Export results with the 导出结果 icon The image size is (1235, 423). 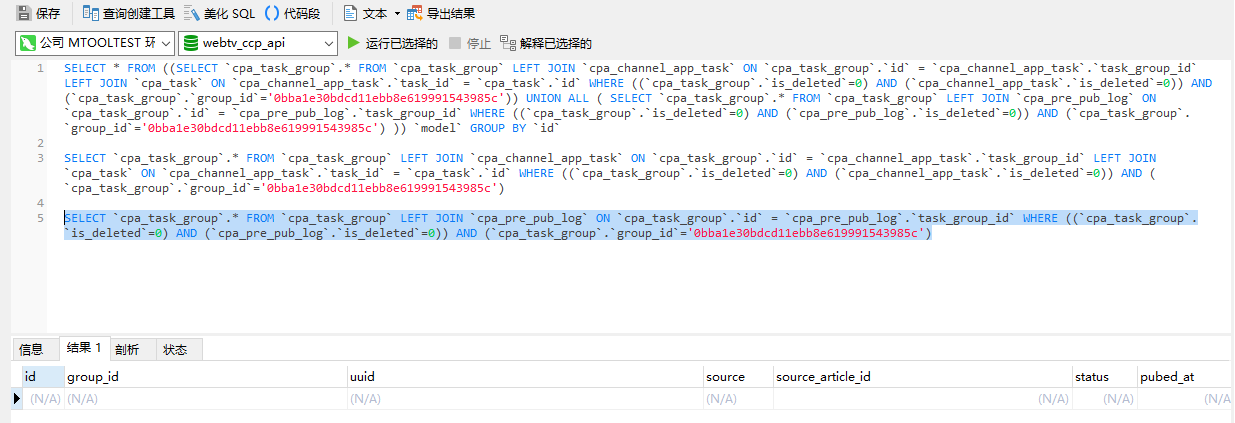[415, 14]
